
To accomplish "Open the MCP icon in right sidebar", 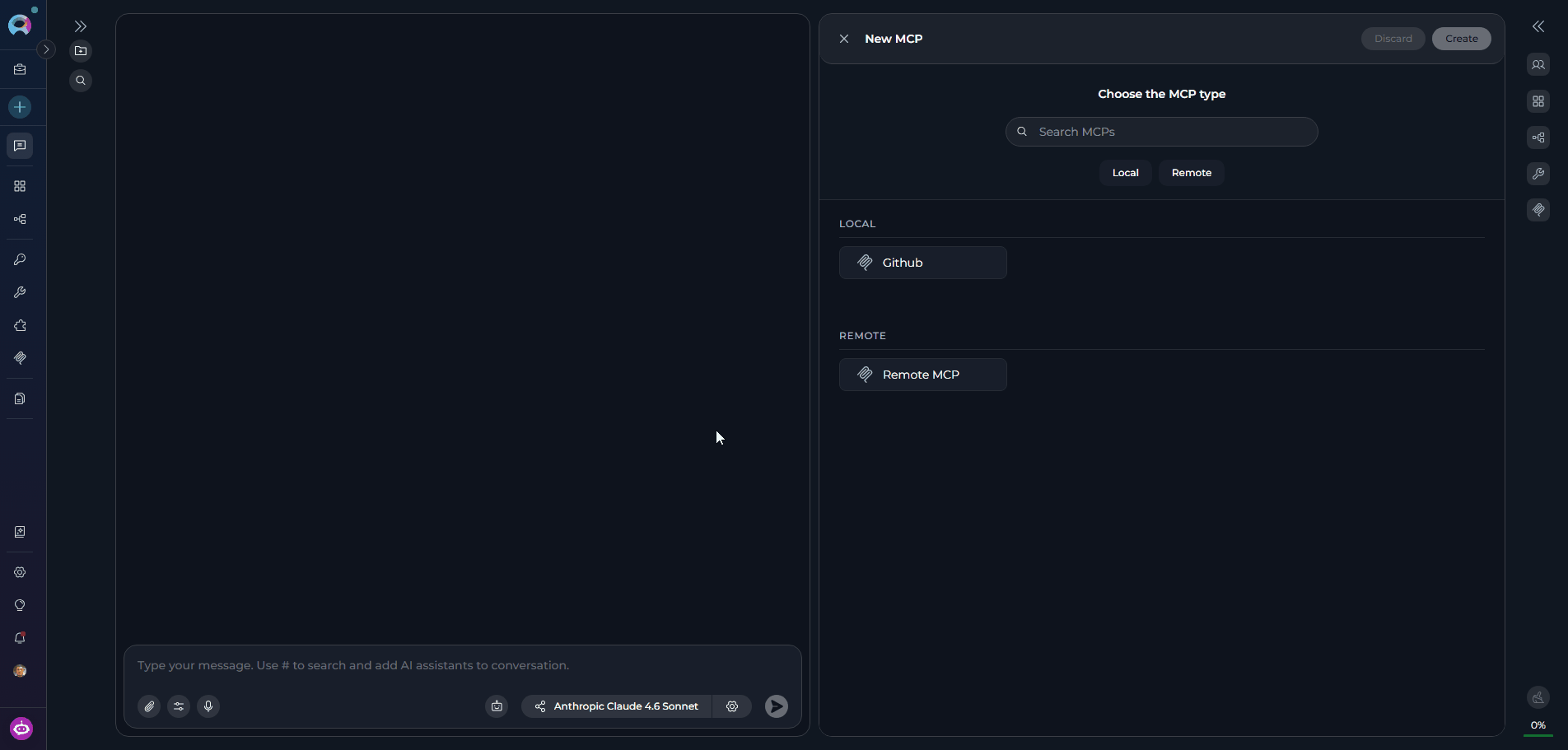I will point(1538,210).
